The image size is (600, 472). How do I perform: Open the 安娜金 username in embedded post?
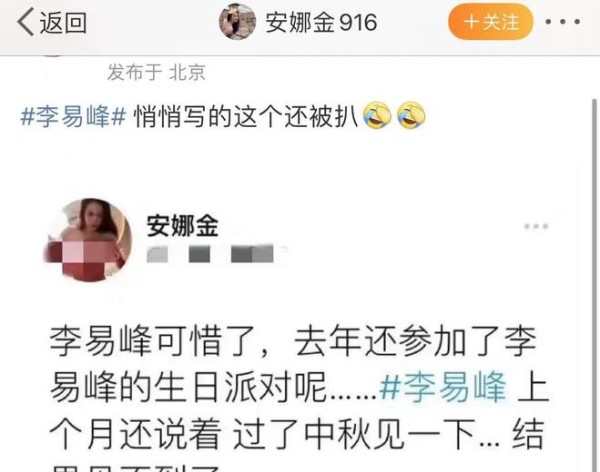(x=182, y=226)
